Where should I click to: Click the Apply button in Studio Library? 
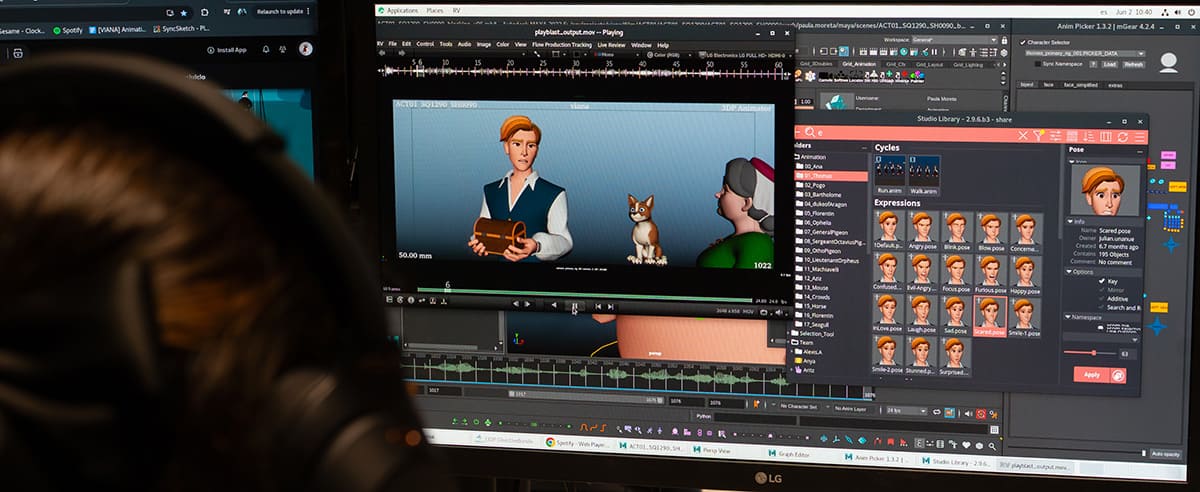(1092, 375)
